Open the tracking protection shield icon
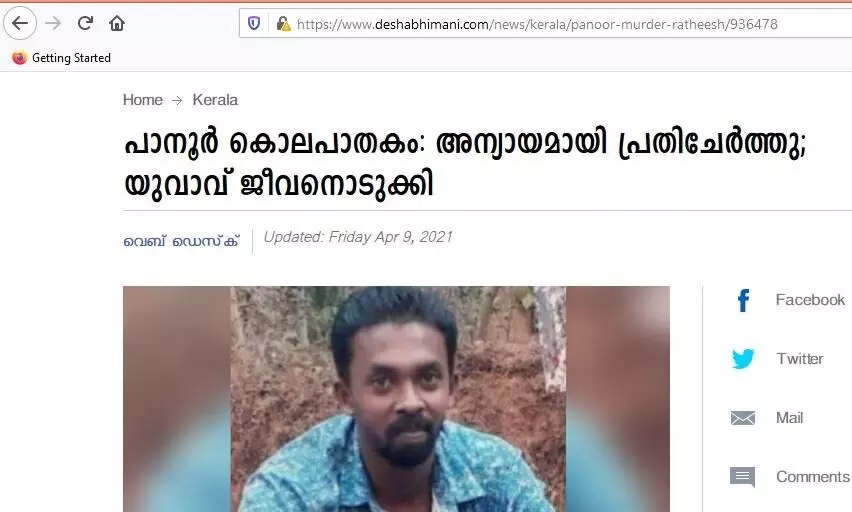 click(x=254, y=23)
